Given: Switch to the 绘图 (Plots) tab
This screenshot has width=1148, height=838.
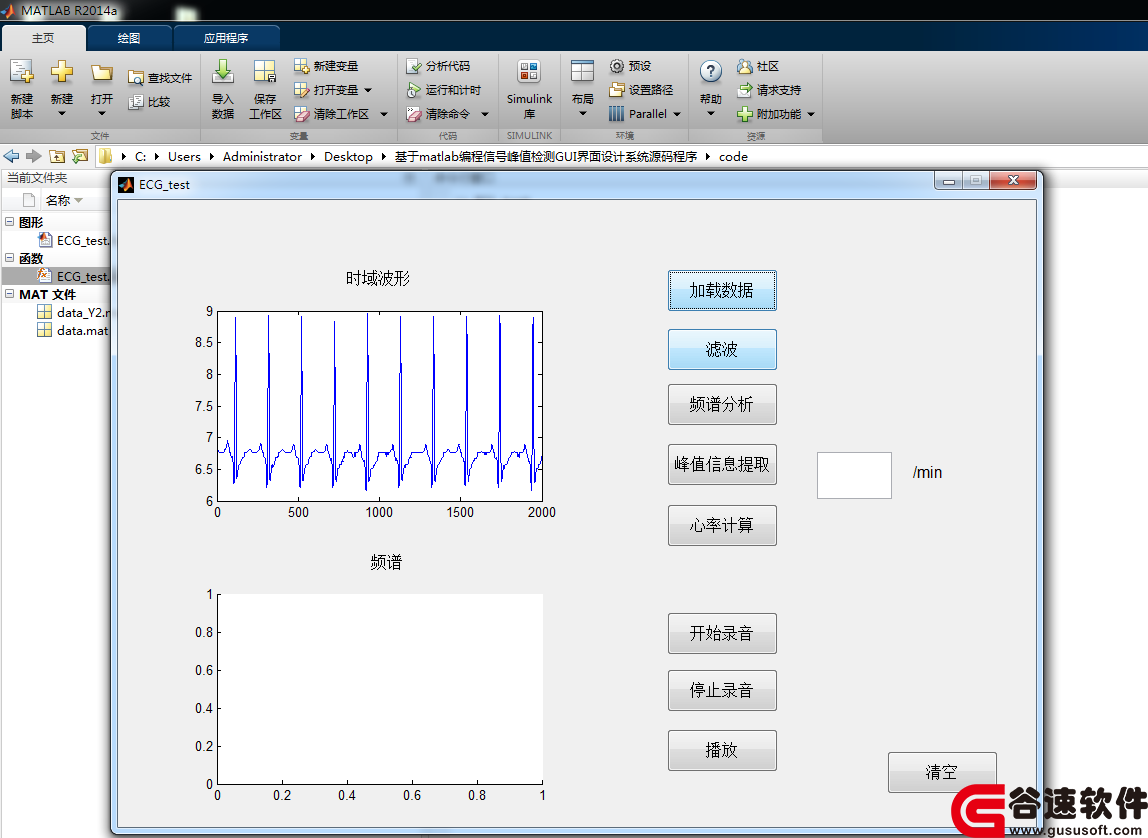Looking at the screenshot, I should coord(129,38).
